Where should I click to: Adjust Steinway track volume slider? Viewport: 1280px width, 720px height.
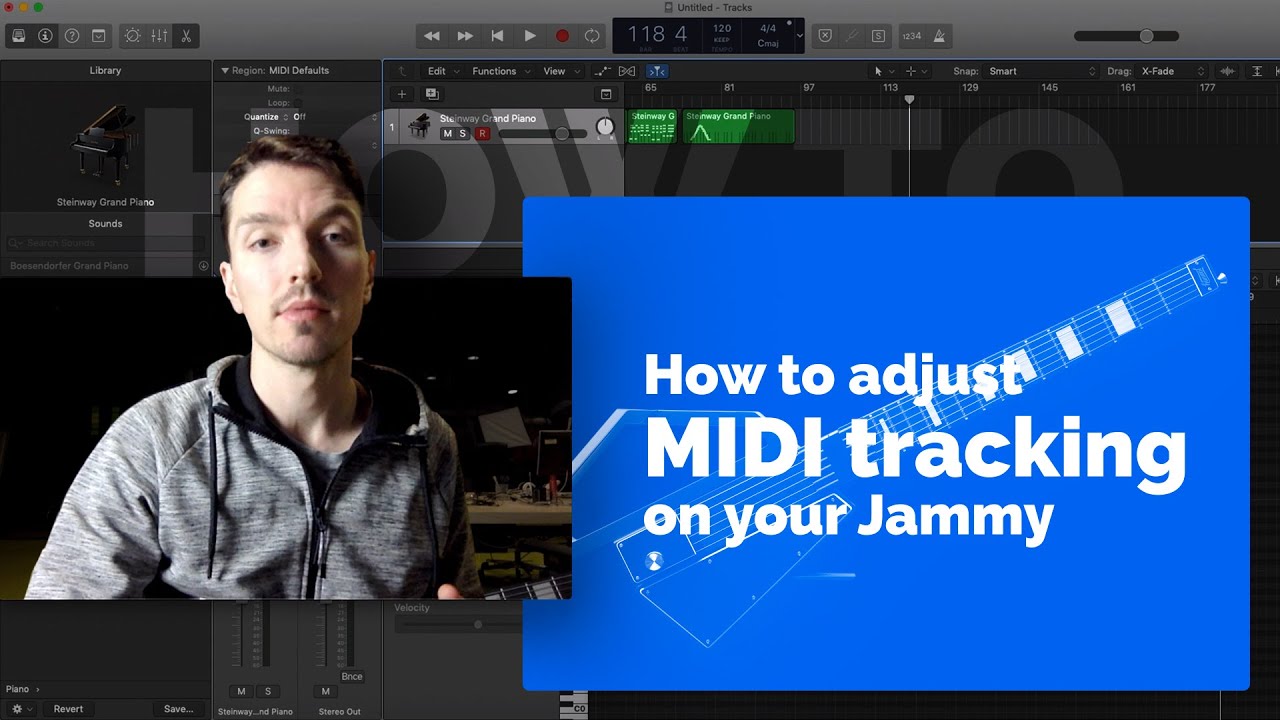point(542,134)
